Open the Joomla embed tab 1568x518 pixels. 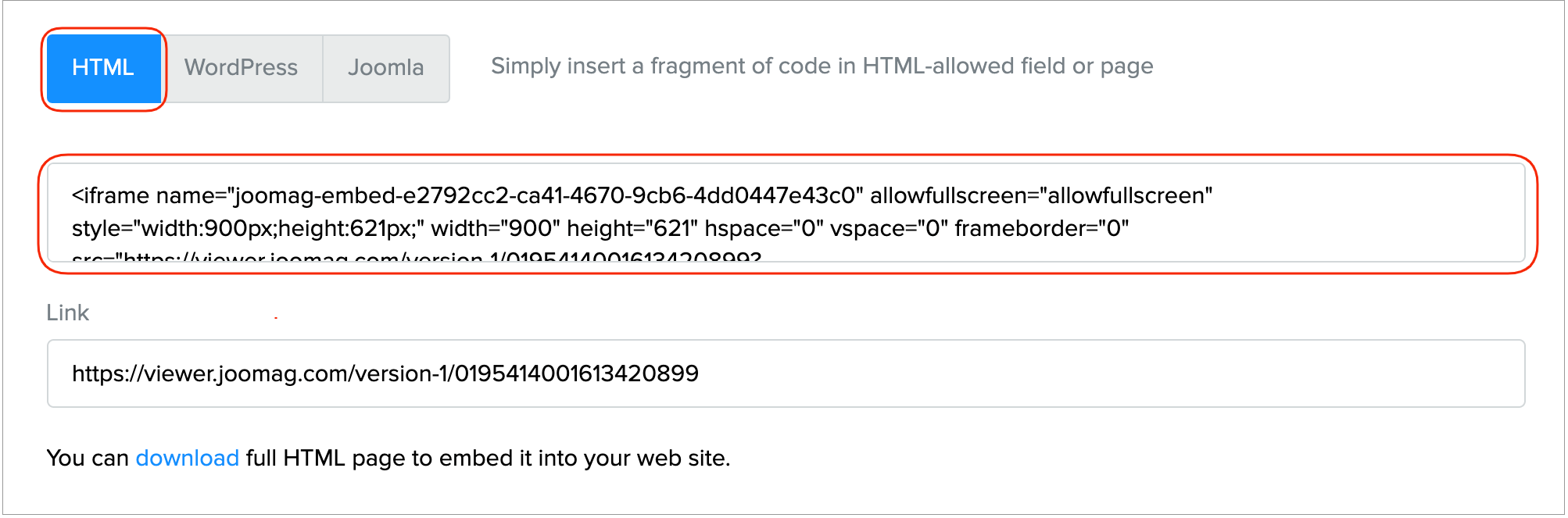tap(385, 68)
